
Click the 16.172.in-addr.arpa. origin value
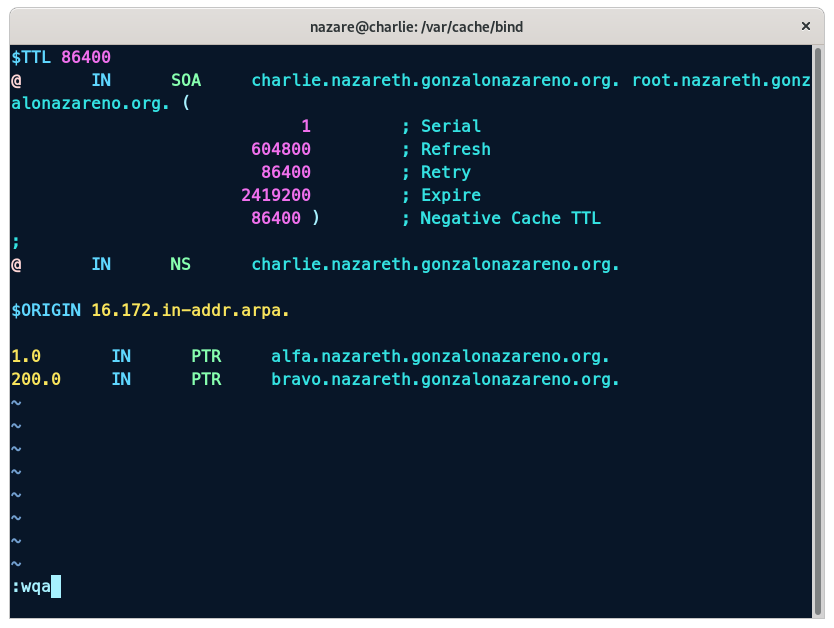191,310
